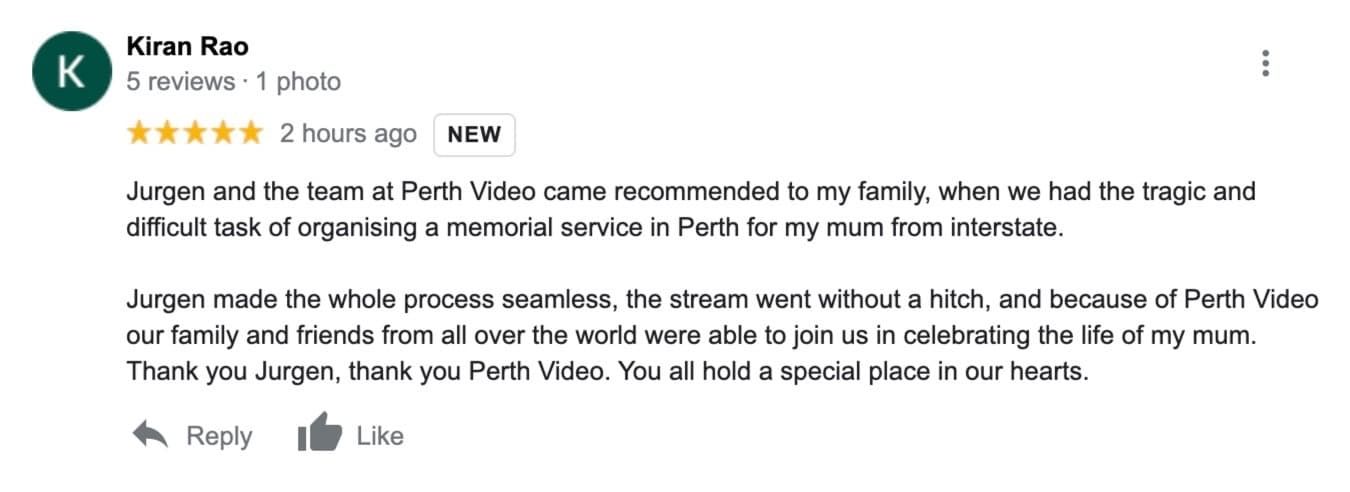Click the Reply arrow icon

click(x=149, y=435)
